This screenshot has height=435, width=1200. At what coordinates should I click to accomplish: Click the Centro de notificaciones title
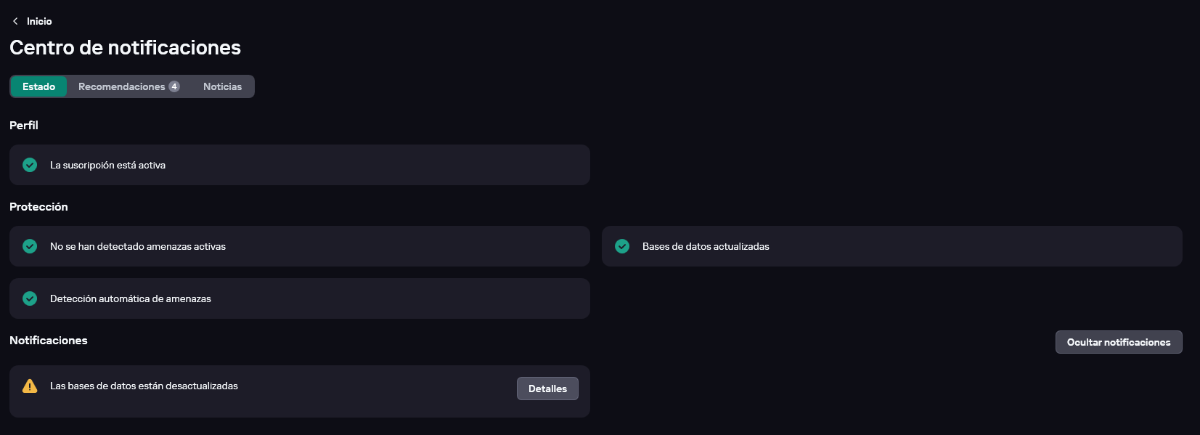point(125,47)
